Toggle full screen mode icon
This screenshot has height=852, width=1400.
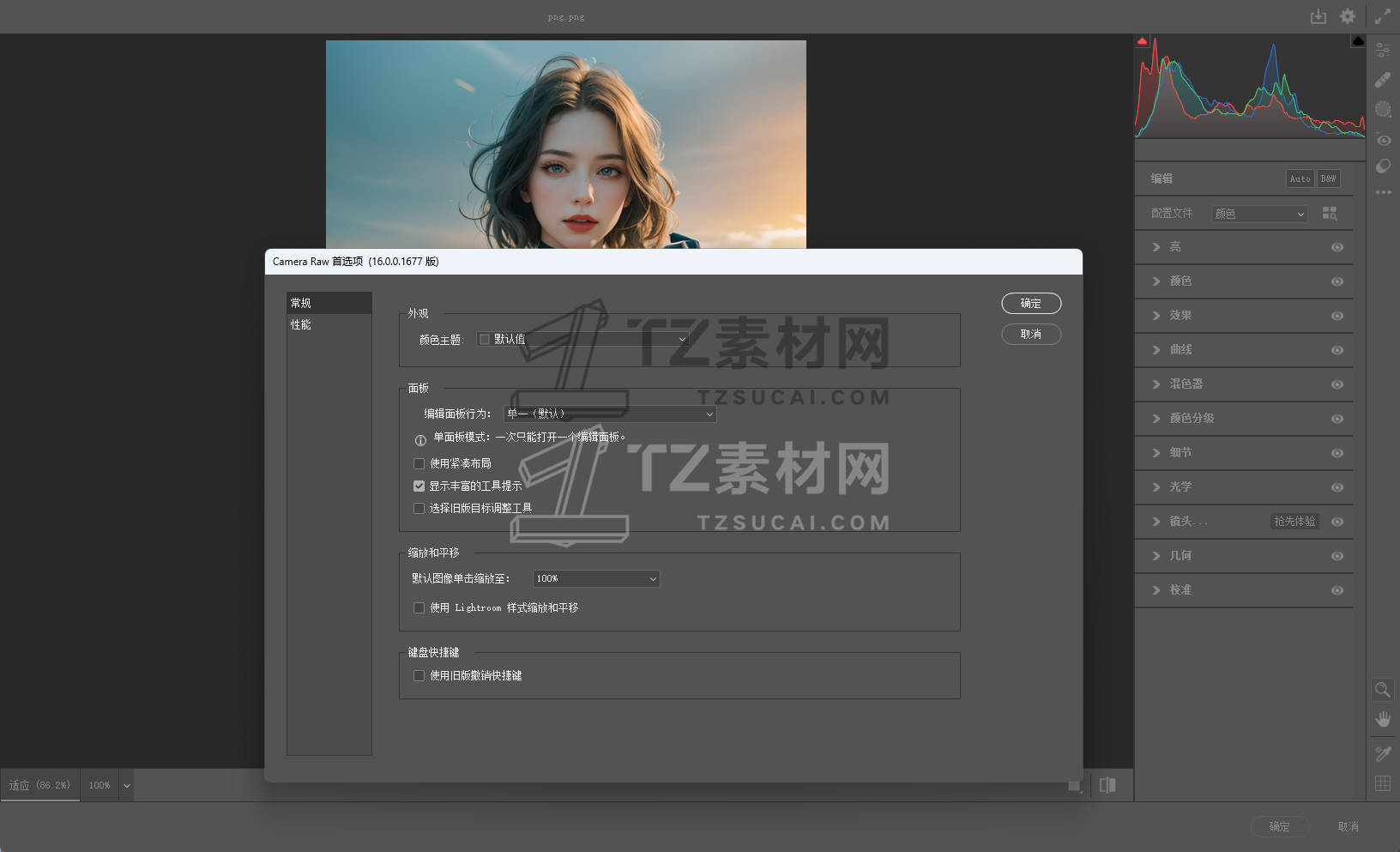pos(1383,16)
